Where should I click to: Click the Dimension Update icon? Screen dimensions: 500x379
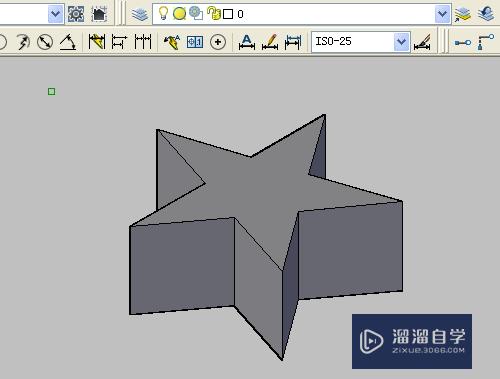(x=293, y=42)
